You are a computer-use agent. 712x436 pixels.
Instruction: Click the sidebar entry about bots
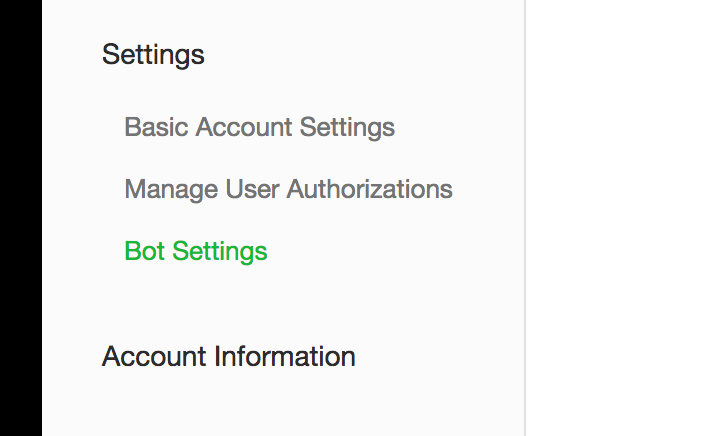point(196,250)
